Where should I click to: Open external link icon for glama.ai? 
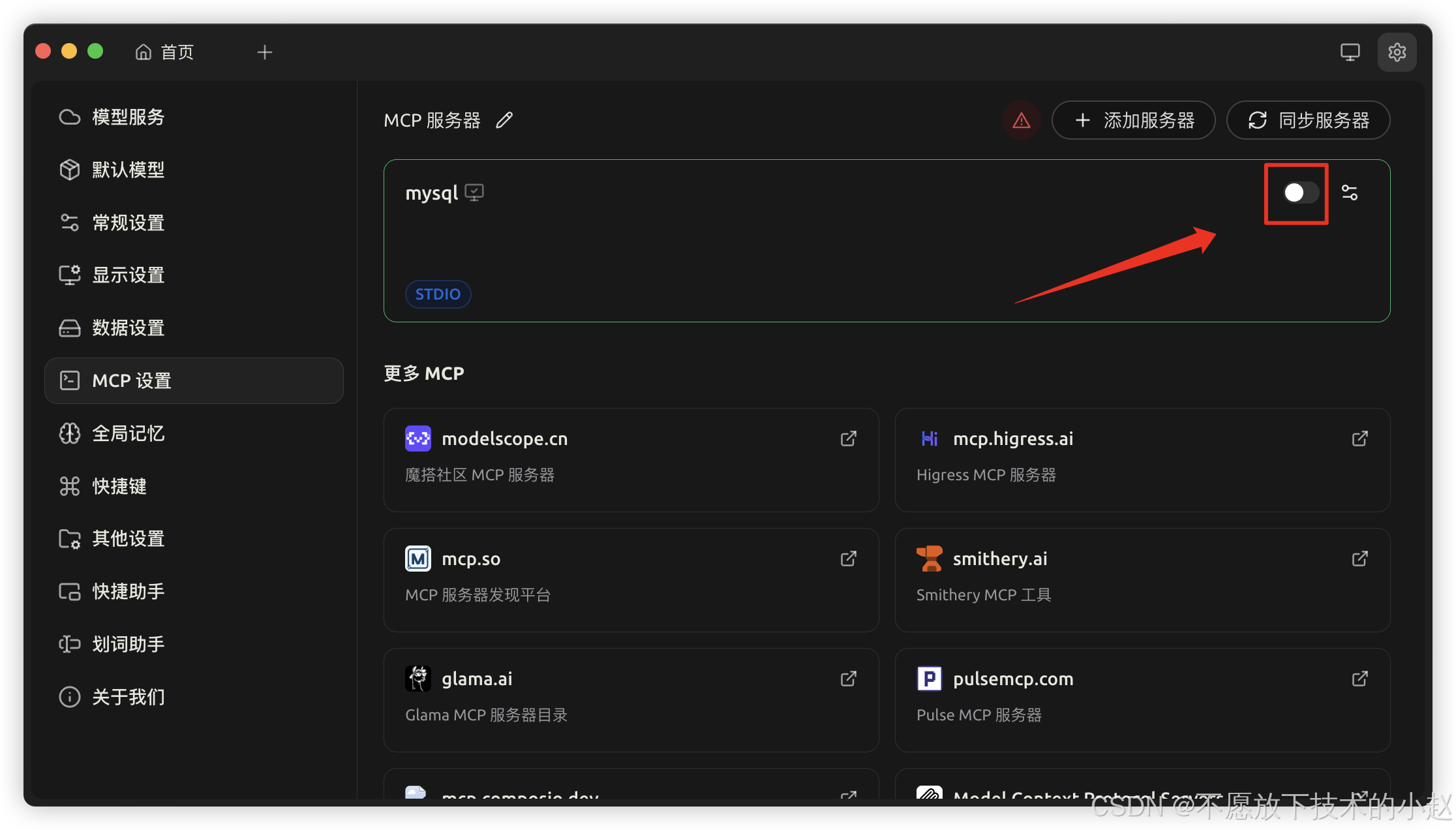(x=848, y=679)
